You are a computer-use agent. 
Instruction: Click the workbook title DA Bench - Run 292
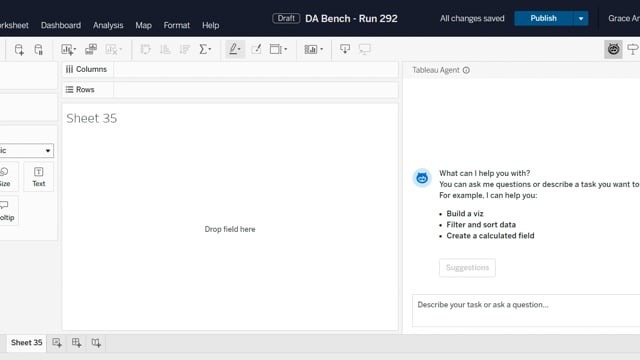click(x=351, y=18)
